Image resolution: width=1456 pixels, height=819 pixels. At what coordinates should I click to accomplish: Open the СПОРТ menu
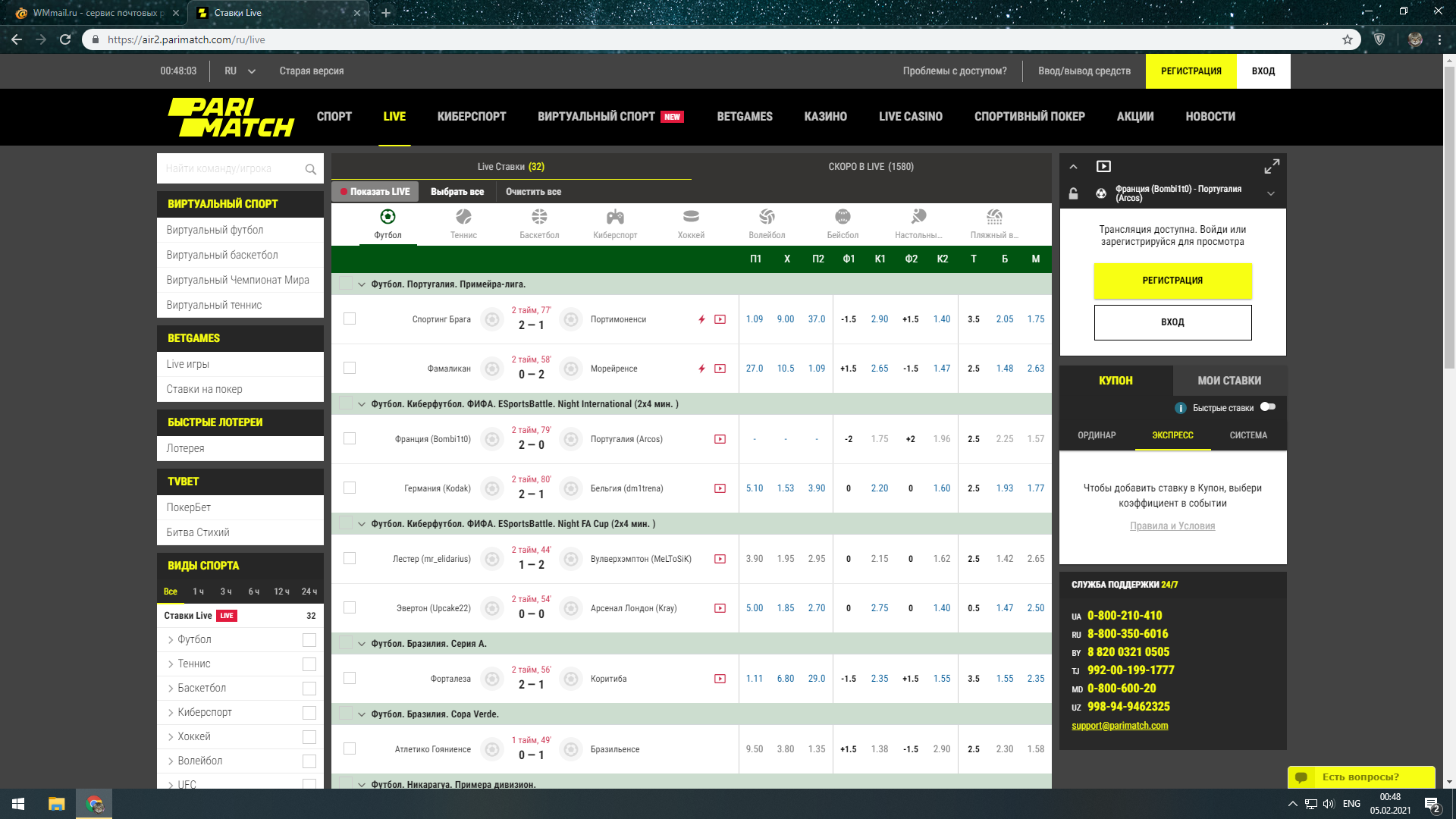[334, 117]
